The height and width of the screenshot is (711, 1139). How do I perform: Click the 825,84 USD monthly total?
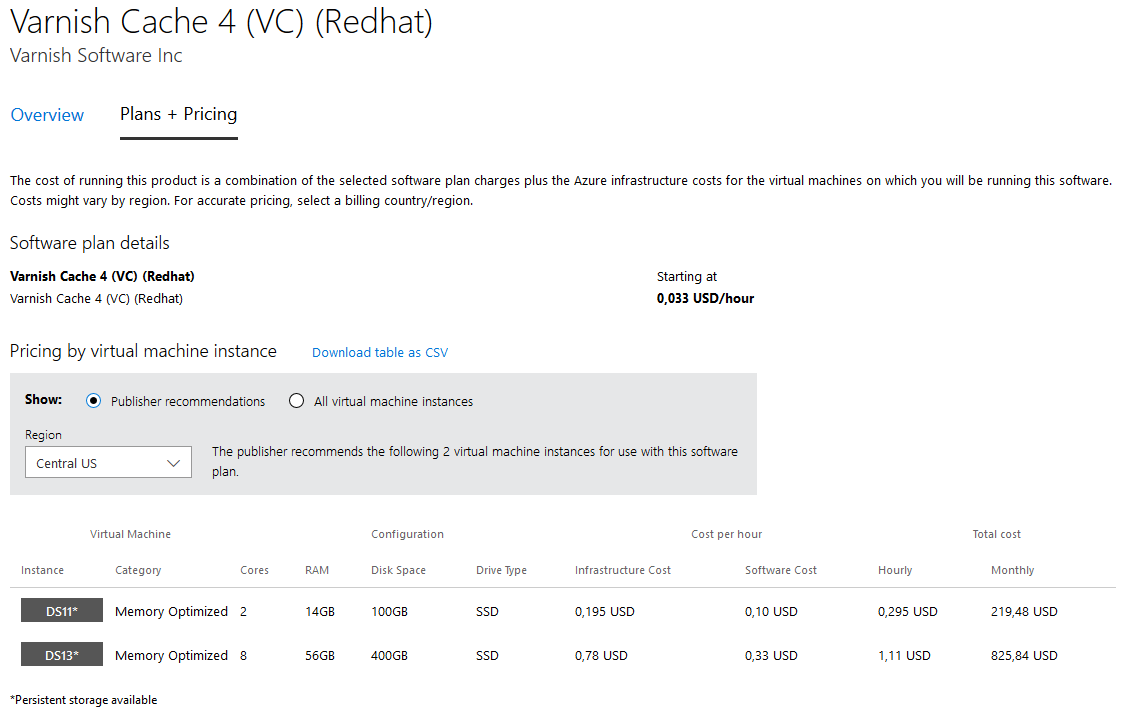pos(1024,656)
